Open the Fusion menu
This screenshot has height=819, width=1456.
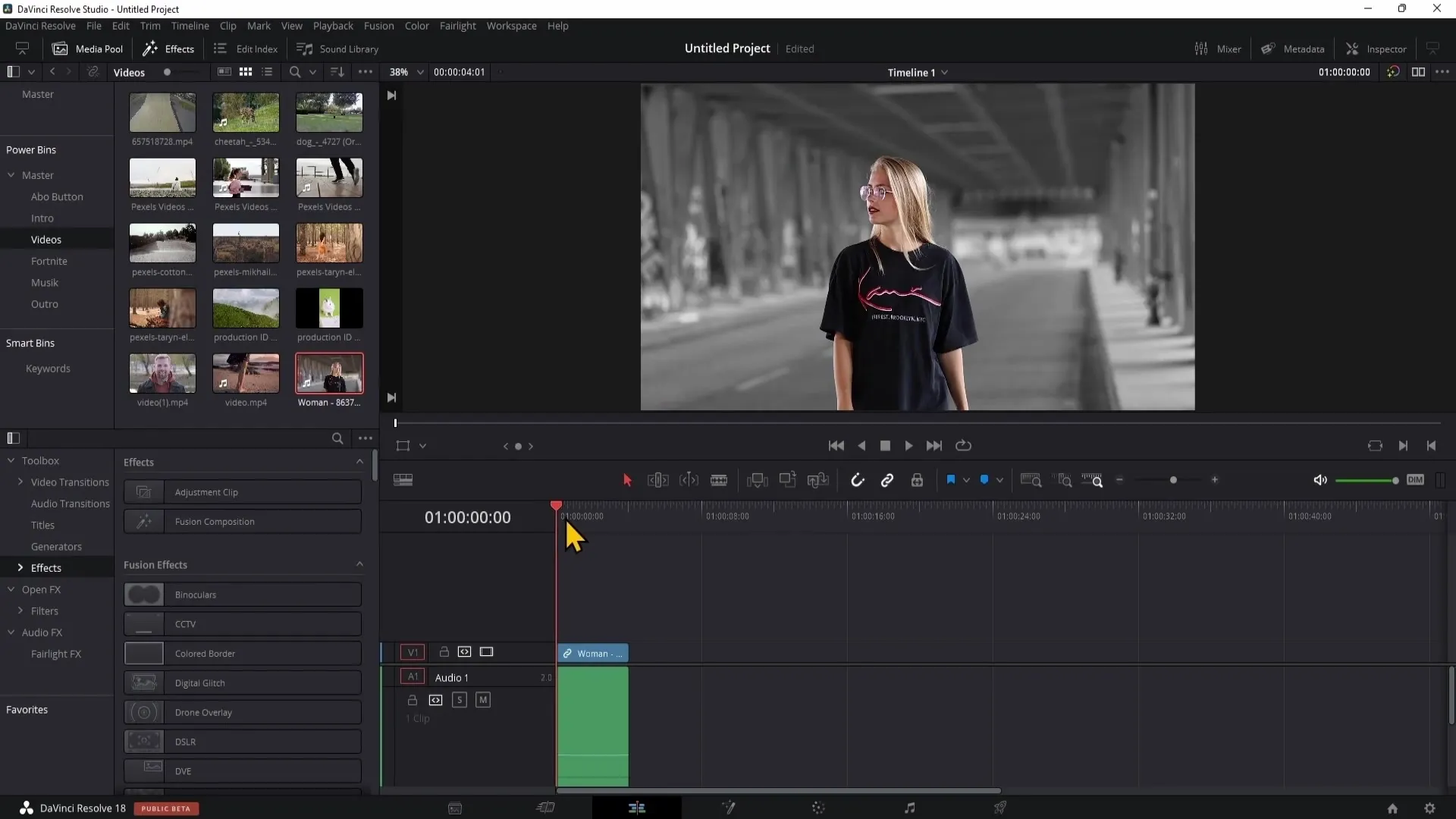[x=378, y=26]
